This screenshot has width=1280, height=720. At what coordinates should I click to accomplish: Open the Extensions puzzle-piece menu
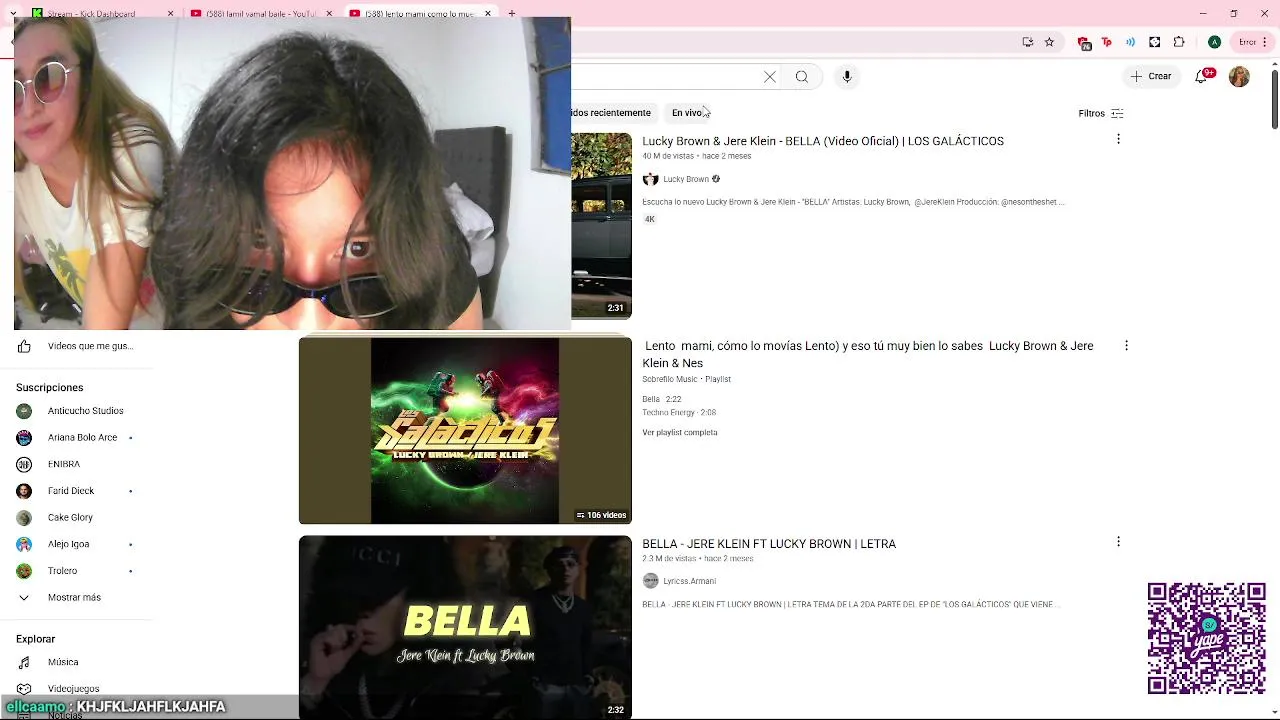(1179, 42)
